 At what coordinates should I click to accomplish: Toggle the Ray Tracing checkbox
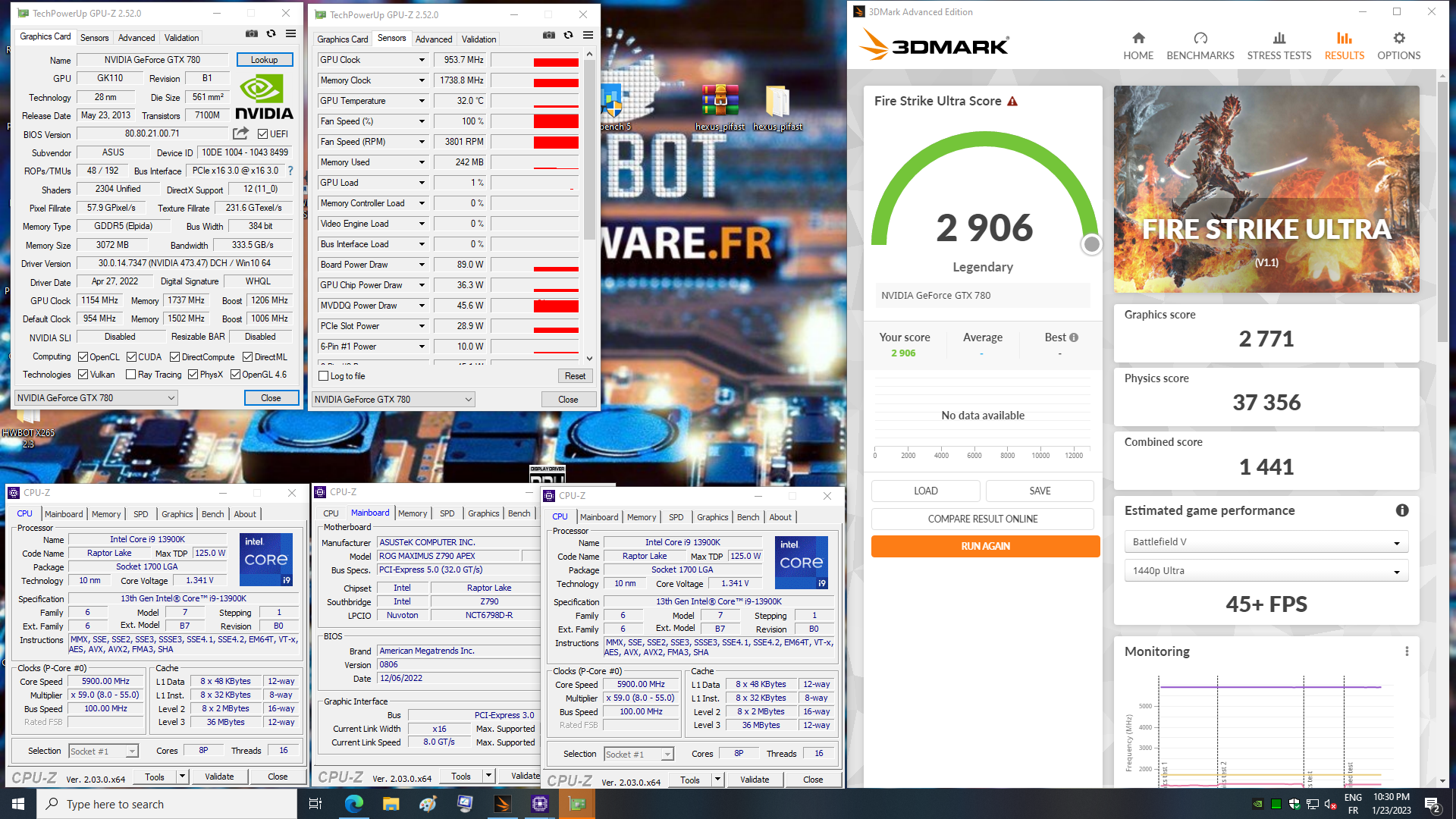(x=130, y=375)
